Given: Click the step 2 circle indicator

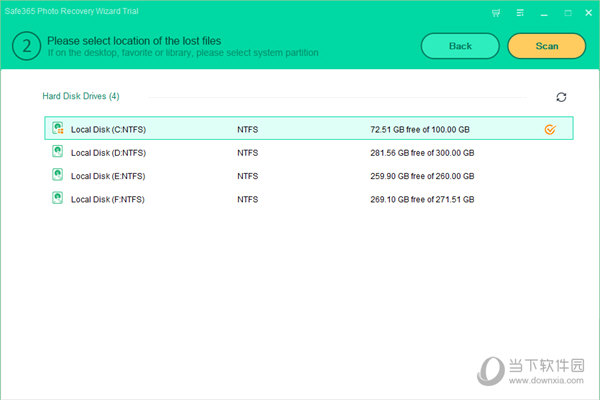Looking at the screenshot, I should pyautogui.click(x=26, y=46).
